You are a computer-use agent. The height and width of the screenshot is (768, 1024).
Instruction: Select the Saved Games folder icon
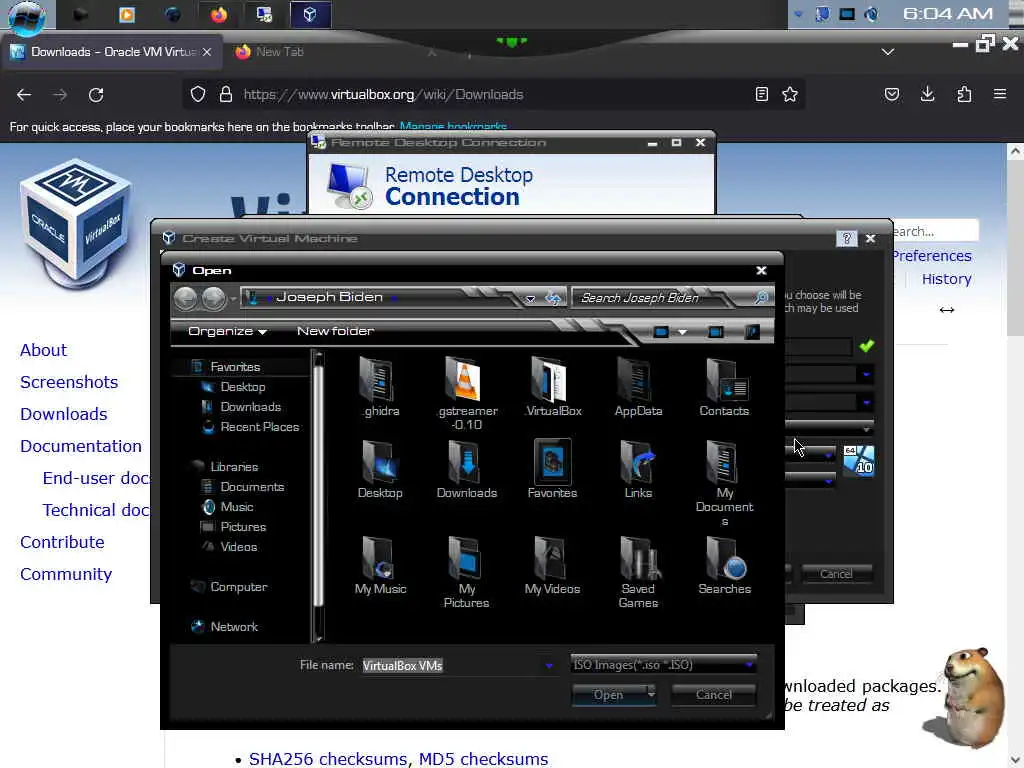[x=638, y=572]
